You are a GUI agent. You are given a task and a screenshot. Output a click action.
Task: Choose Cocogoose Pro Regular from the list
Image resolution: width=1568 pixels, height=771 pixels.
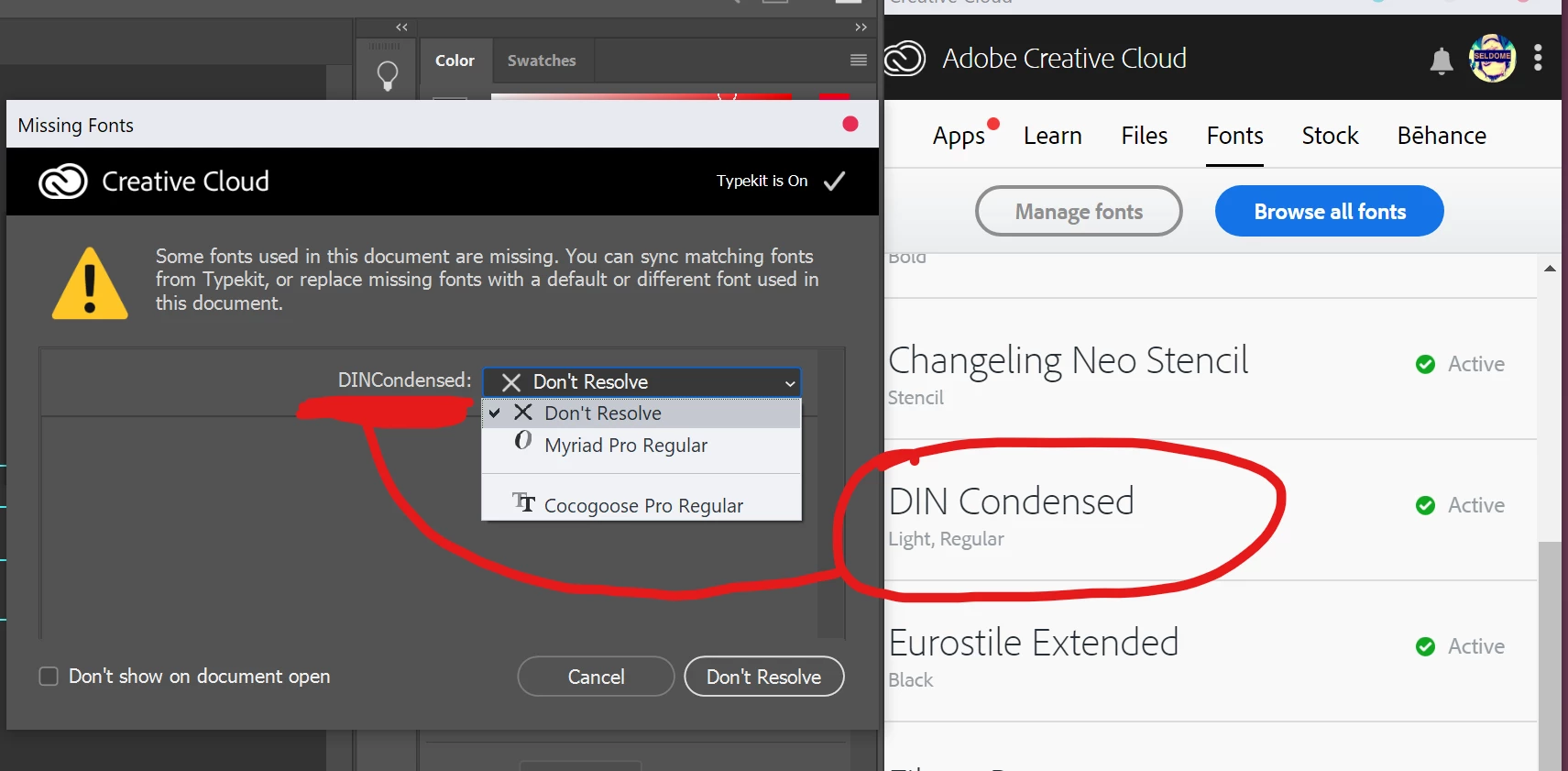pyautogui.click(x=641, y=505)
